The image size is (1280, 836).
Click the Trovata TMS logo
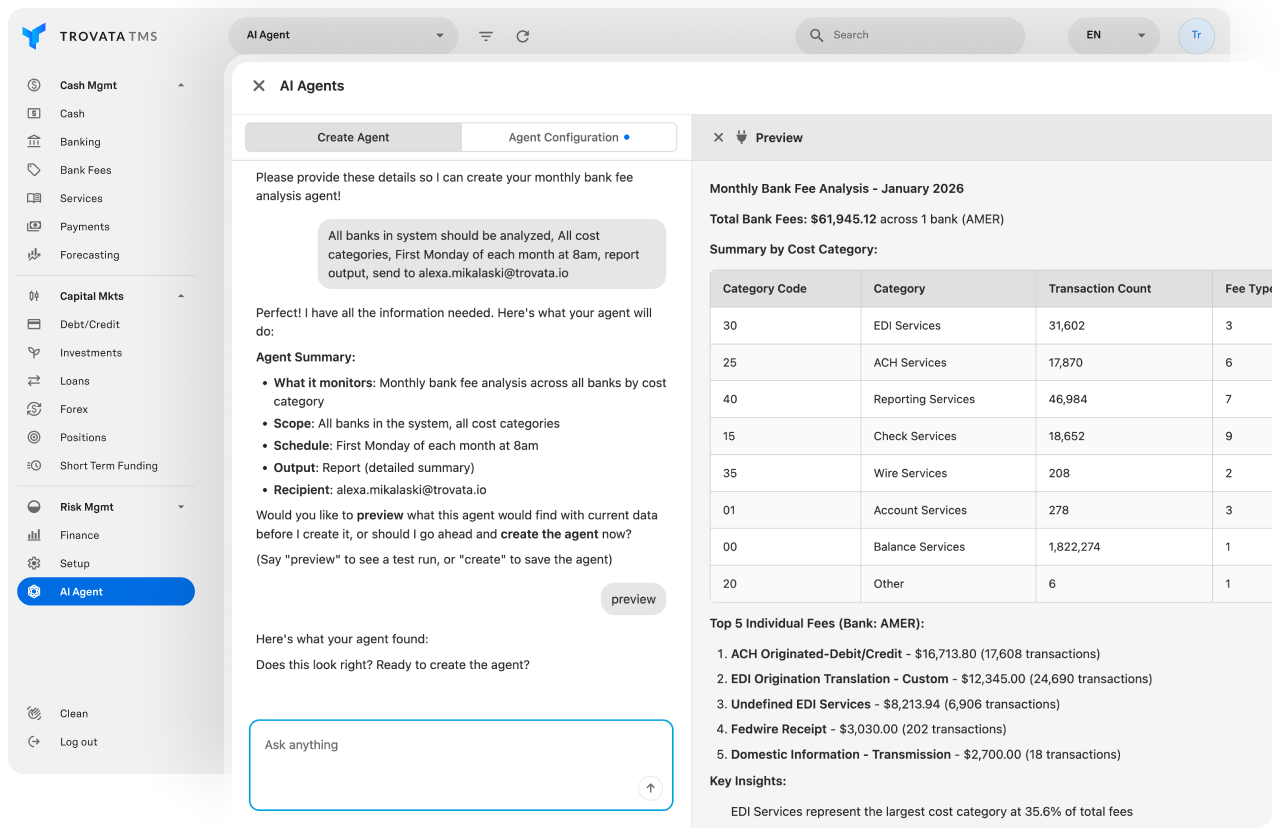coord(90,36)
